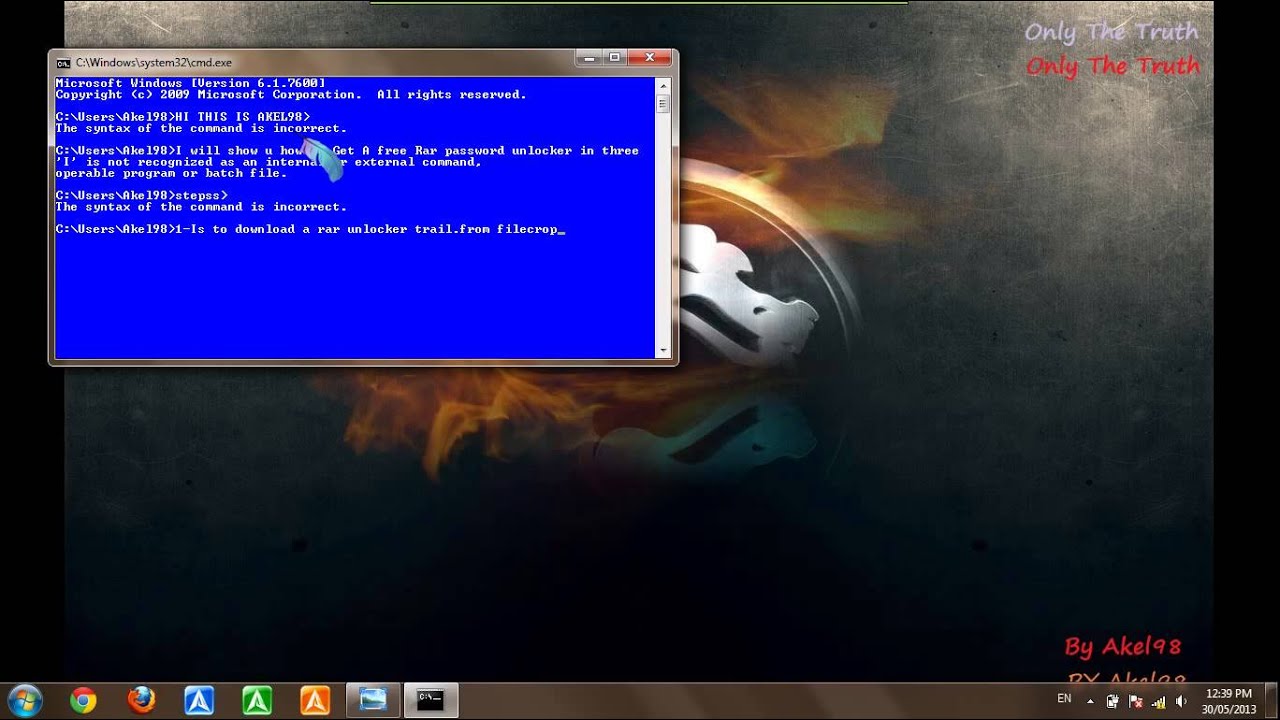Click the cmd.exe window title bar text
Screen dimensions: 1280x720
point(154,62)
